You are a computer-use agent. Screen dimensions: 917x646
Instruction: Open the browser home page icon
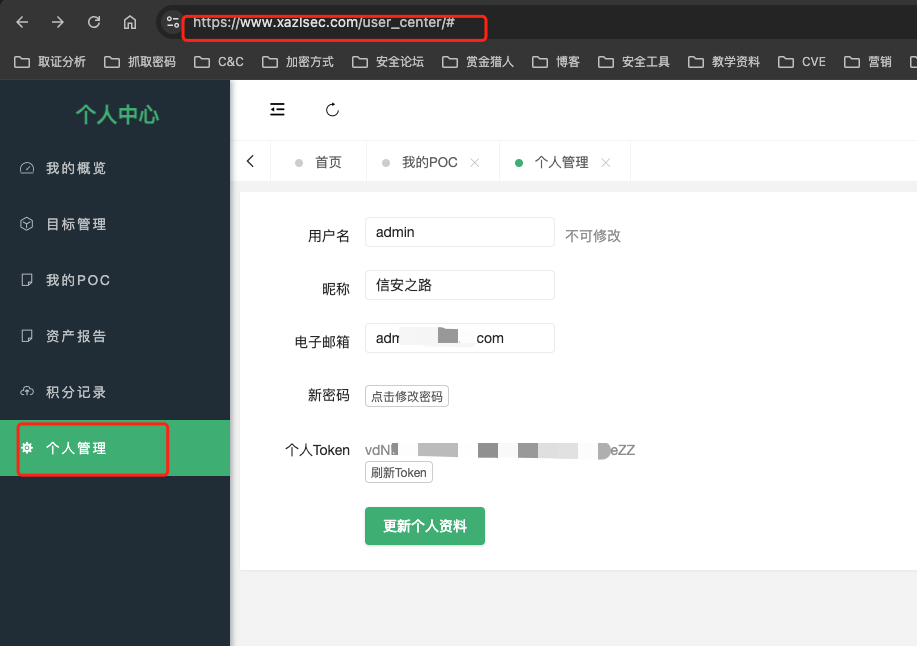(x=130, y=22)
